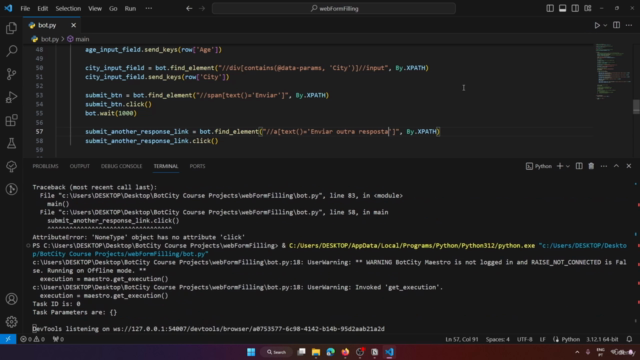
Task: Click the Python terminal label
Action: [539, 166]
